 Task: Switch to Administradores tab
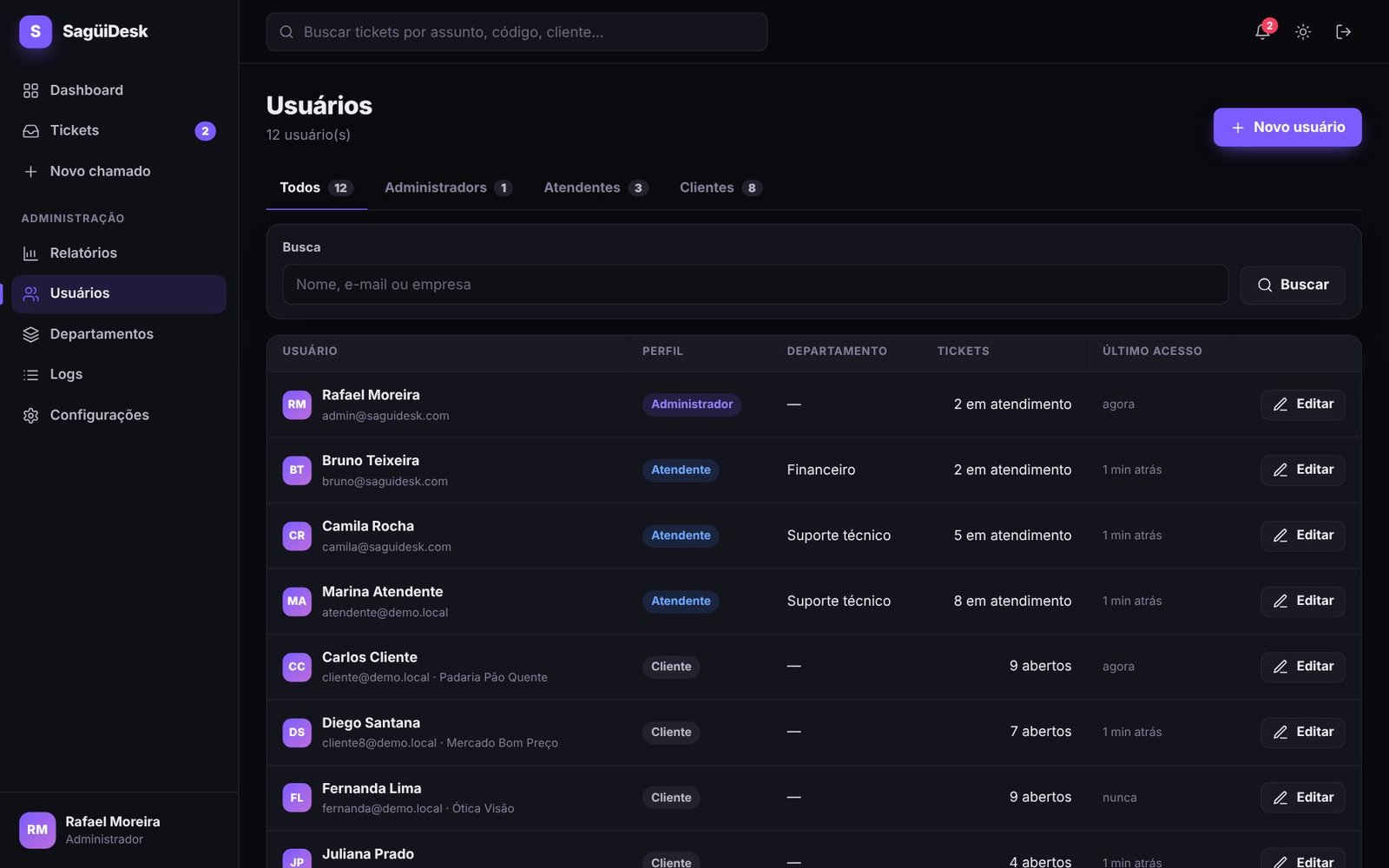448,187
